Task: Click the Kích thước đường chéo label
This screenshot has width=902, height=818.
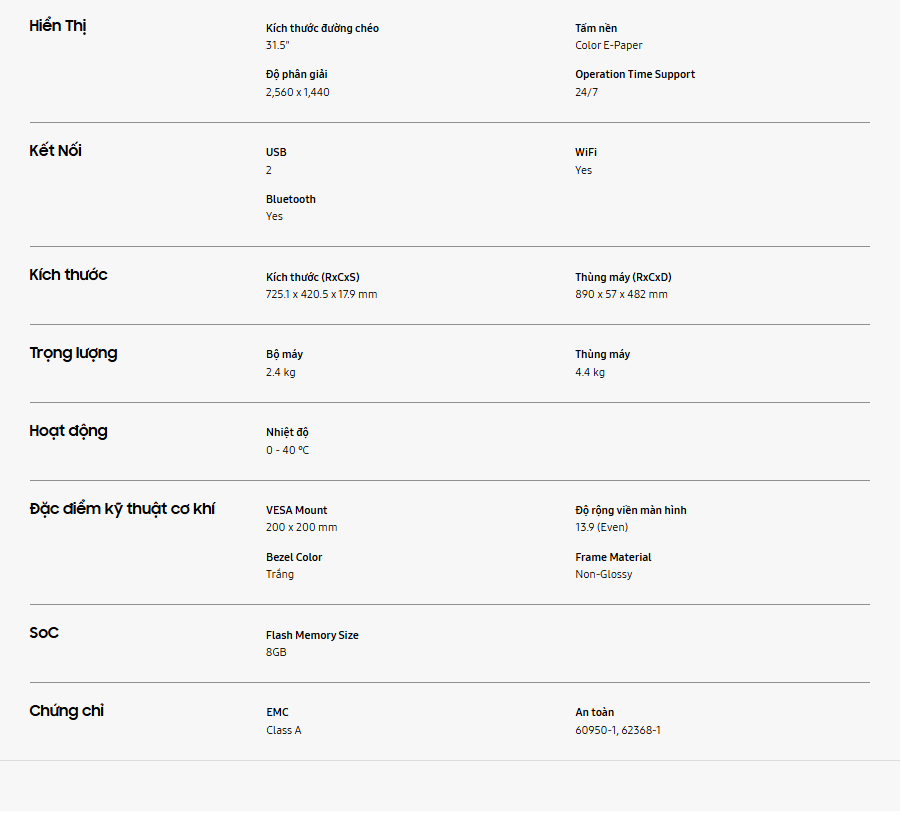Action: 322,28
